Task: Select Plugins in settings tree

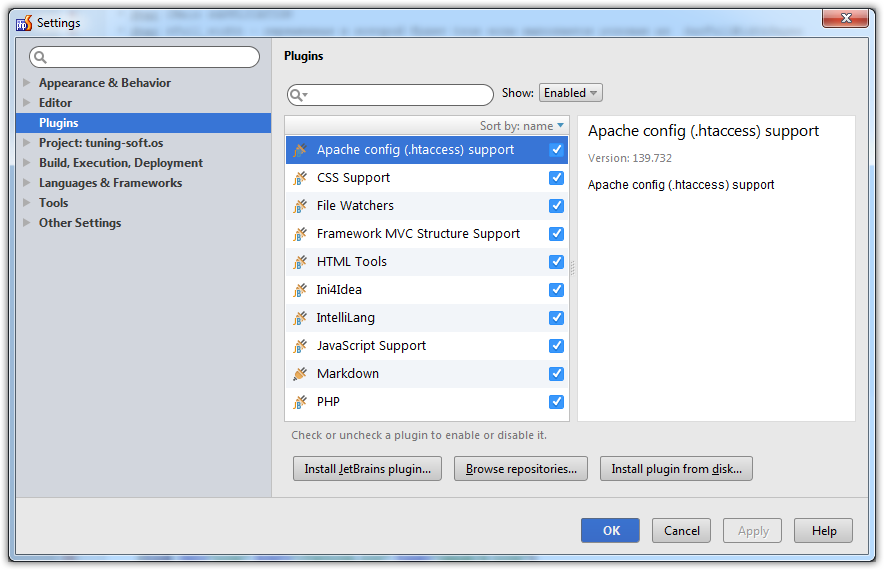Action: click(143, 123)
